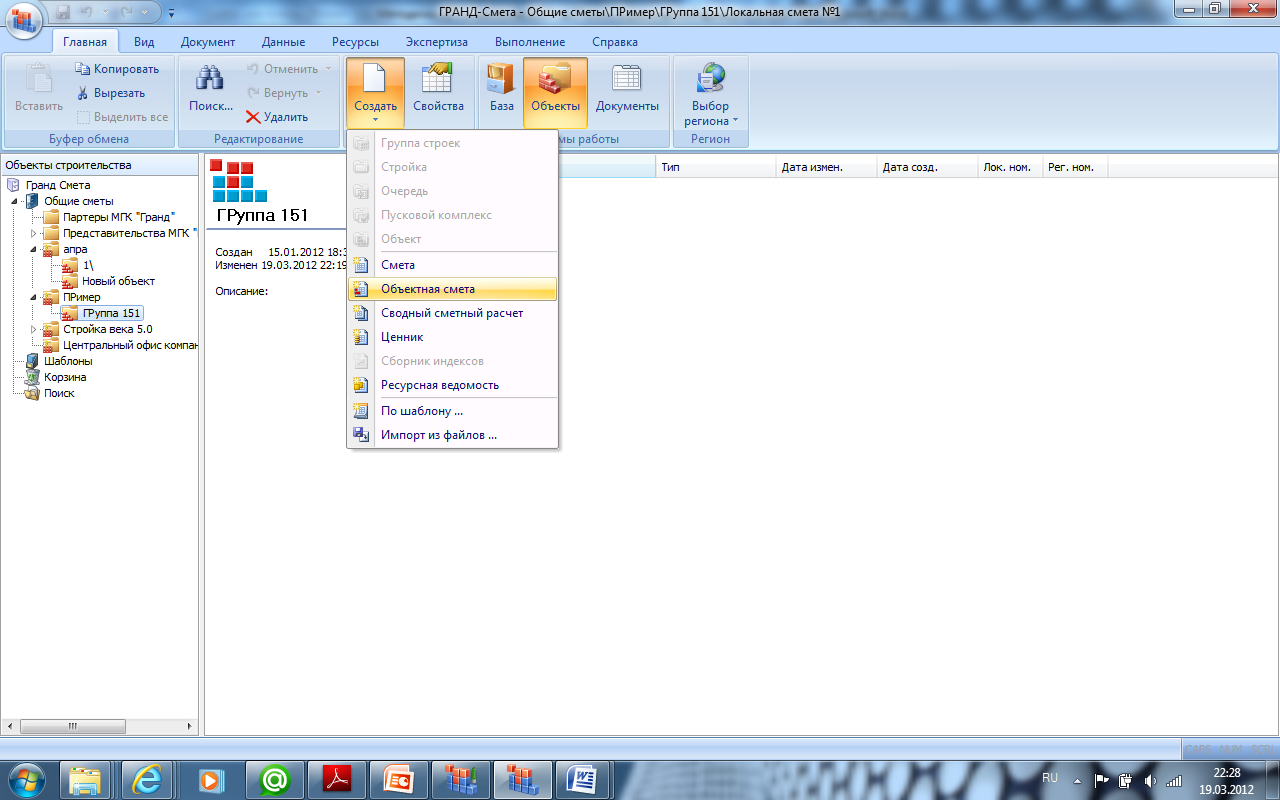The image size is (1280, 800).
Task: Open the PowerPoint taskbar icon
Action: [x=397, y=778]
